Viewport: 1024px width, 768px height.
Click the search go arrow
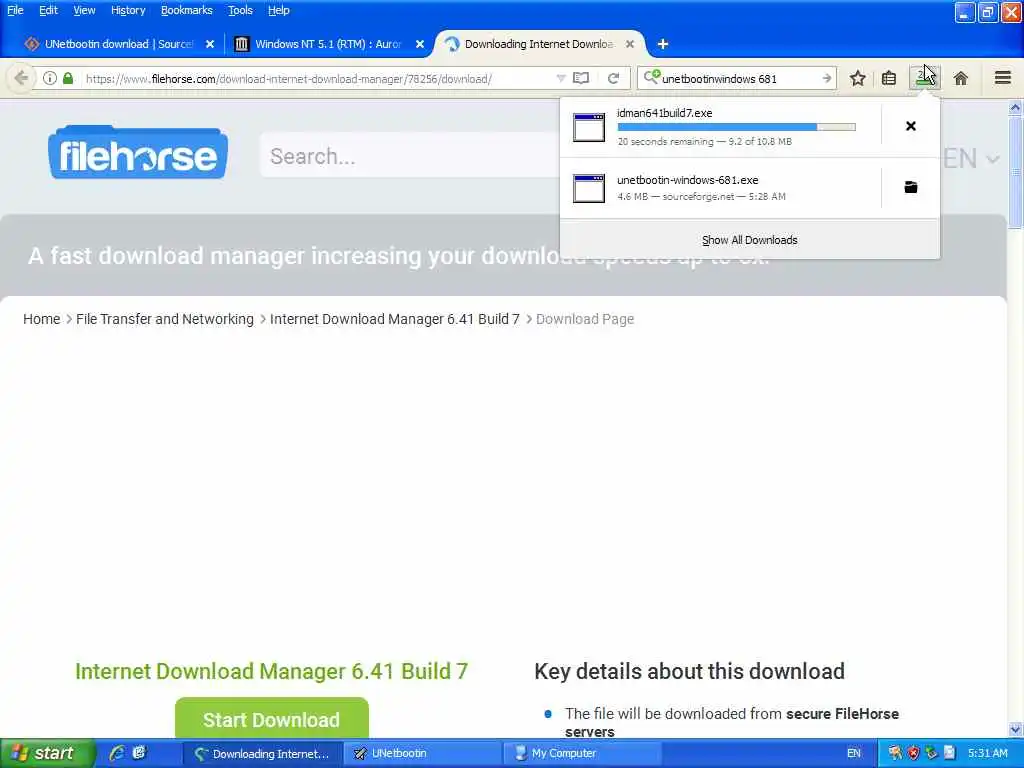pos(826,78)
